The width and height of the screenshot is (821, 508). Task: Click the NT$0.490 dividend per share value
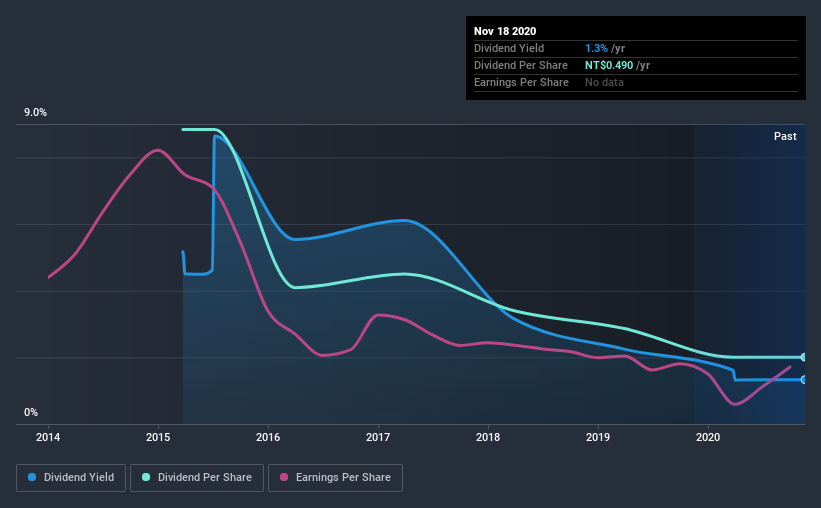609,65
